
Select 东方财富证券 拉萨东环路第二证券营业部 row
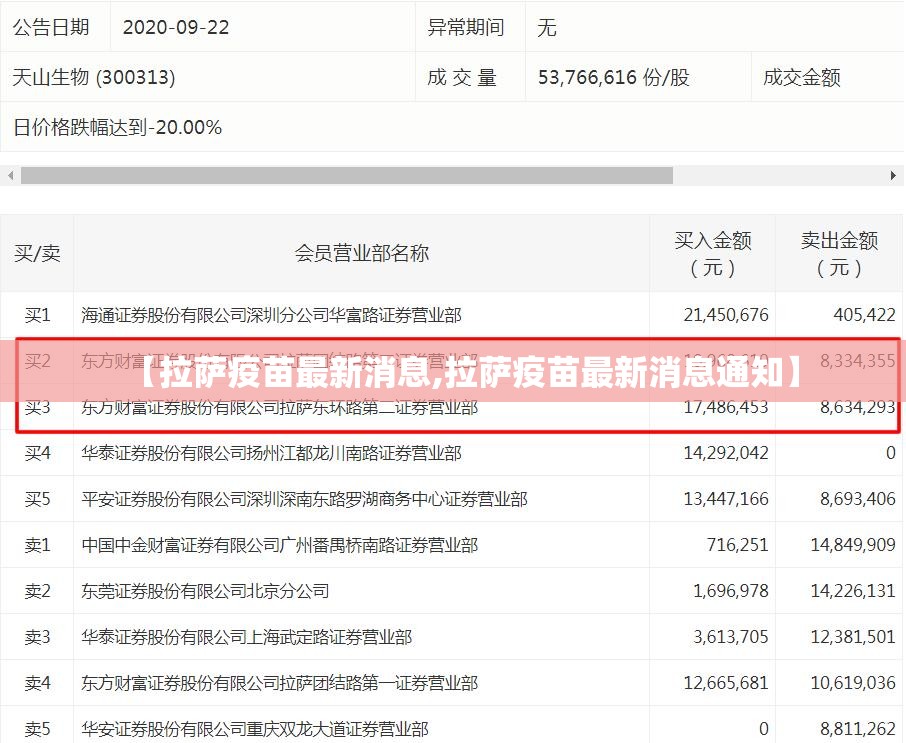(x=452, y=407)
